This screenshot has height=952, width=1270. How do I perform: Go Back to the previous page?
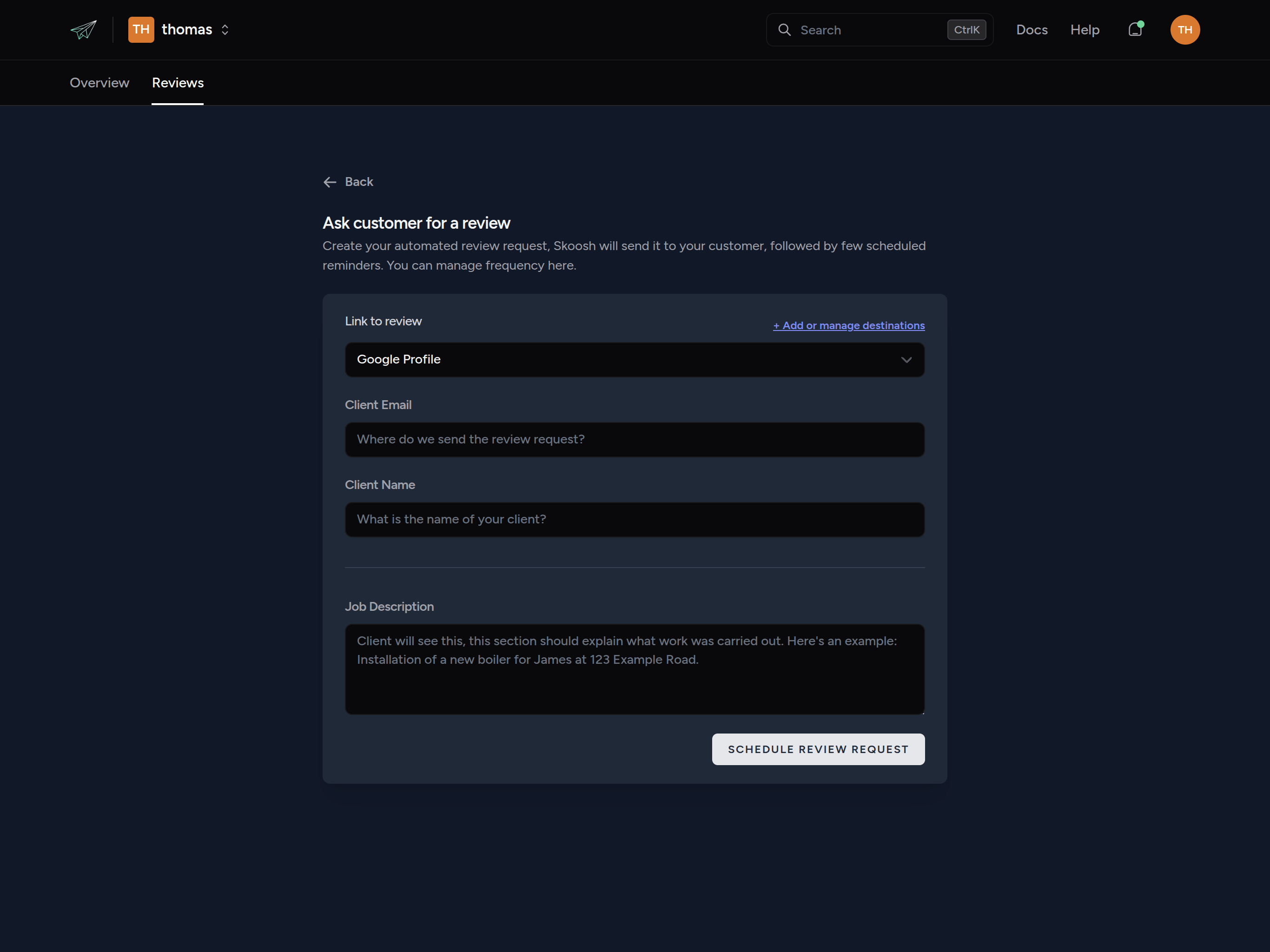tap(348, 182)
